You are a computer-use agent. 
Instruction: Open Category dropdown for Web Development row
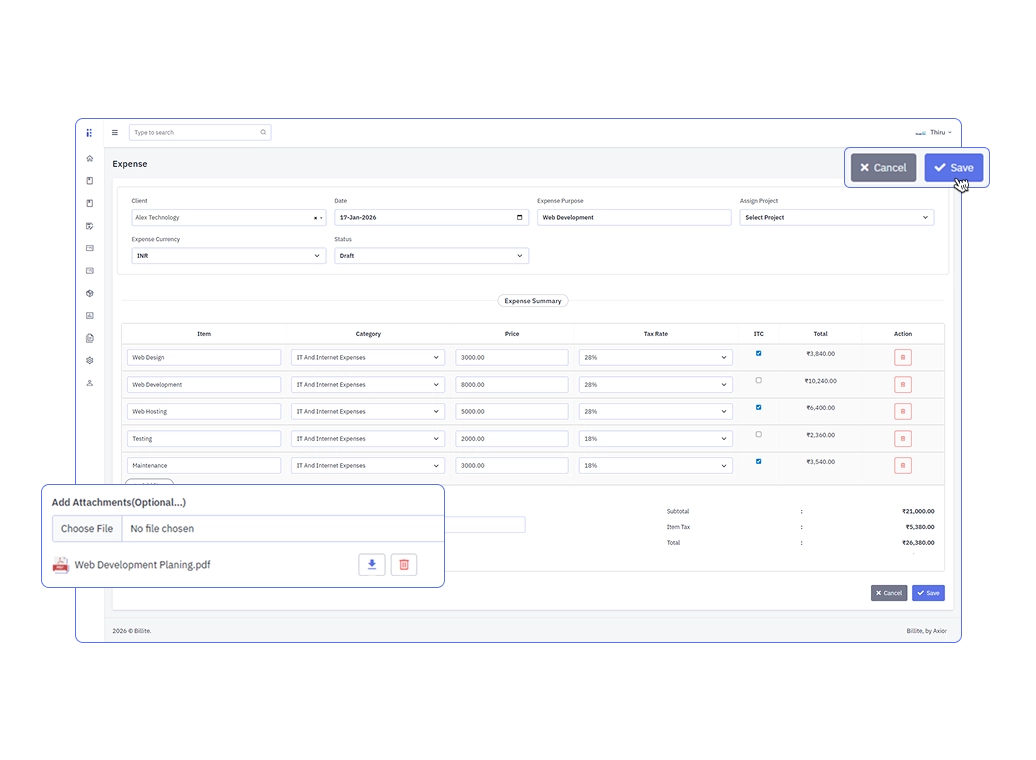[x=368, y=385]
